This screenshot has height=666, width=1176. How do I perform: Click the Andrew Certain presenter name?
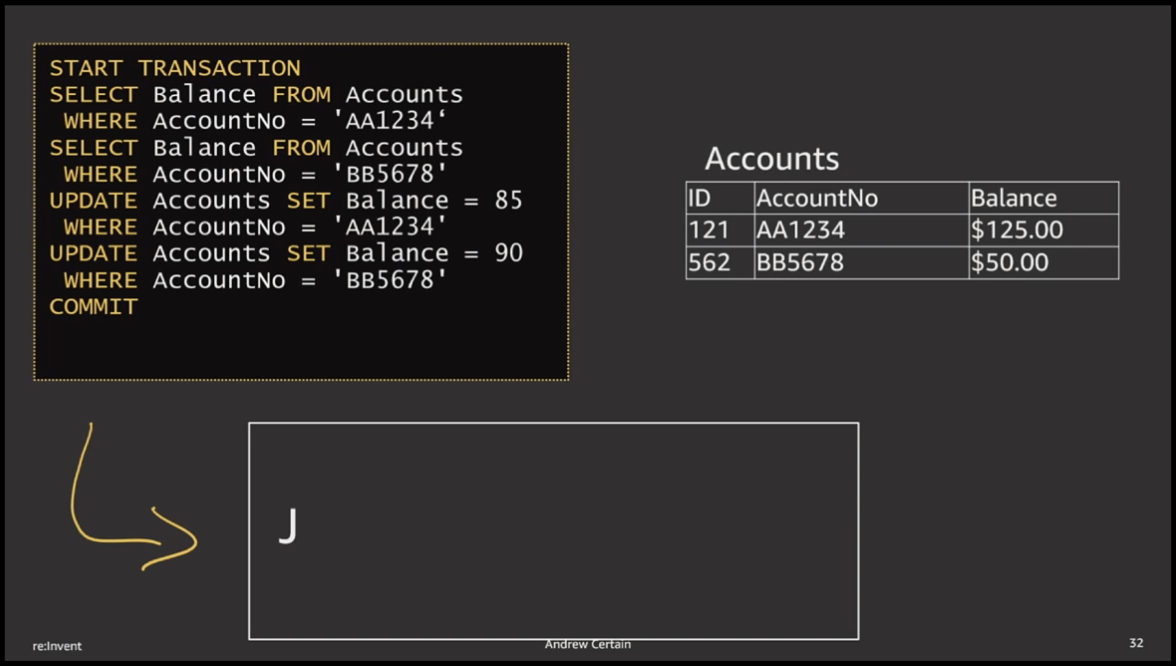pos(588,644)
